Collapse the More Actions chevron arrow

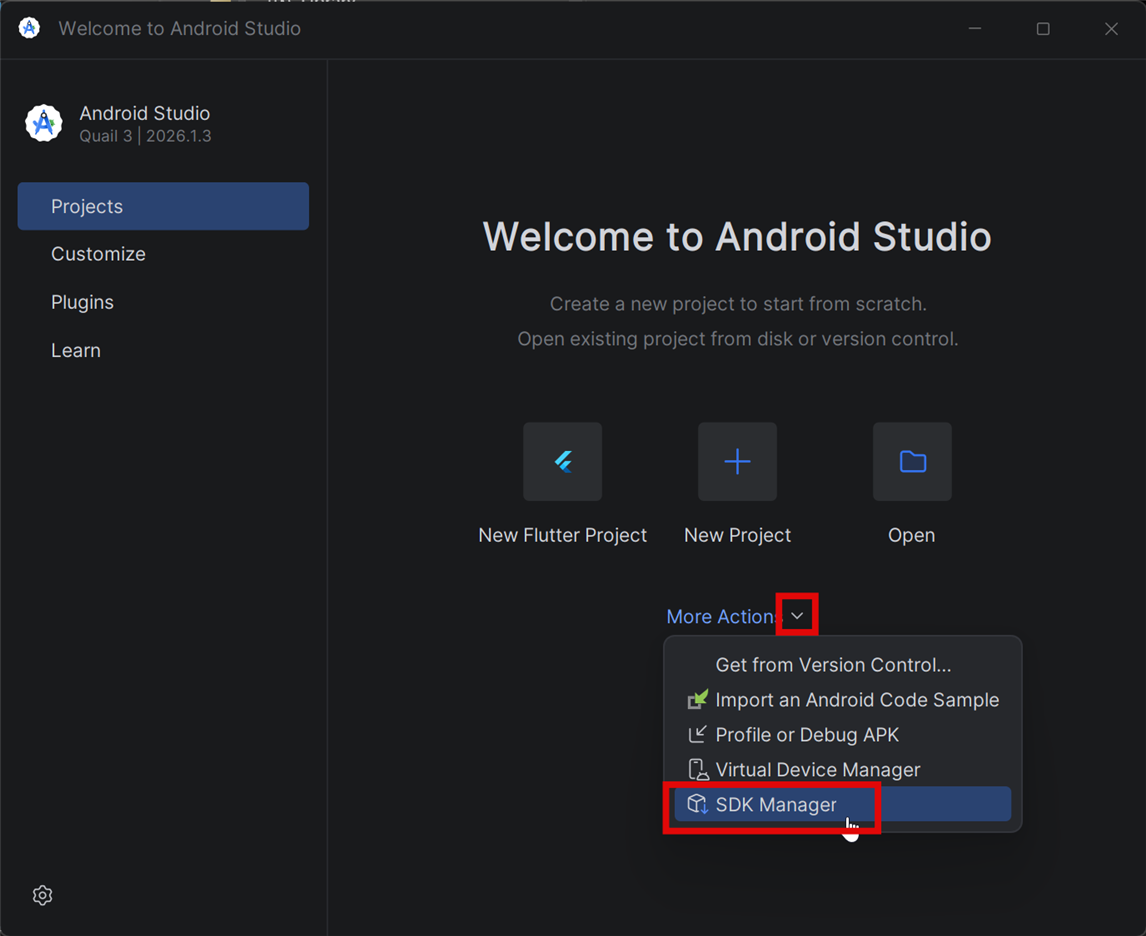[x=797, y=615]
